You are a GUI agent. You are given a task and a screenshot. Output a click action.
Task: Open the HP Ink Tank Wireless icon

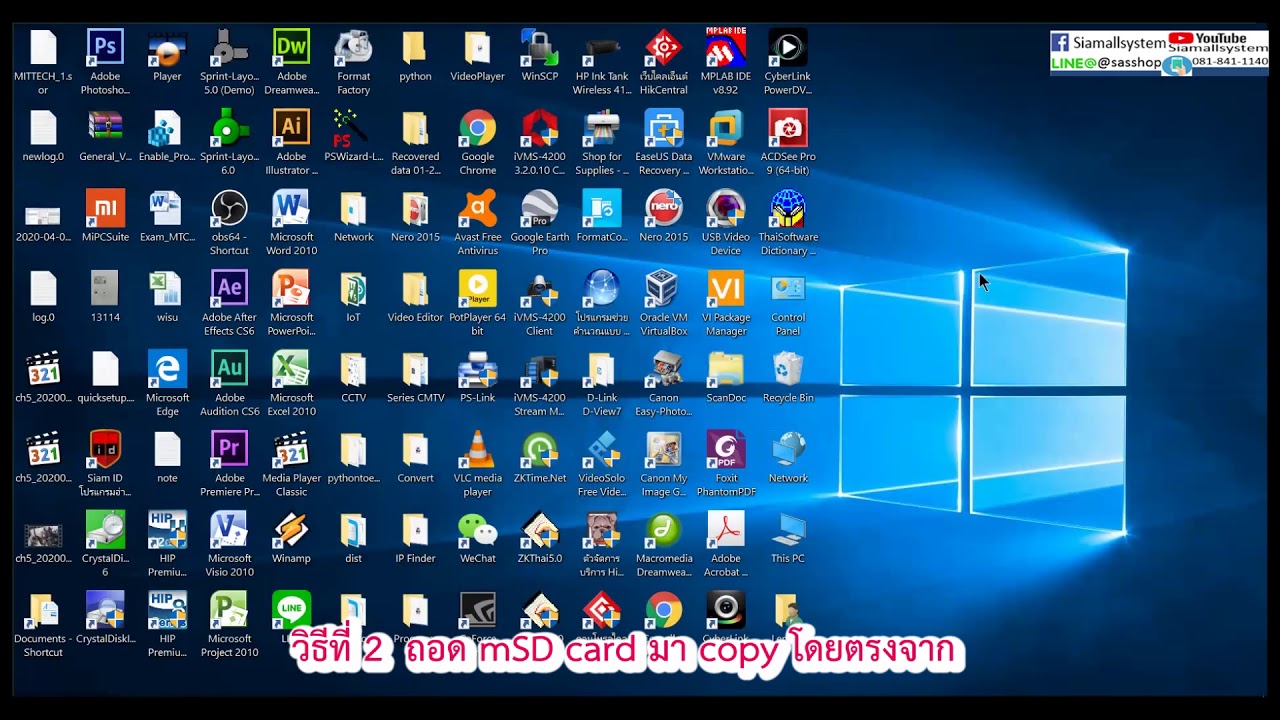pyautogui.click(x=601, y=48)
